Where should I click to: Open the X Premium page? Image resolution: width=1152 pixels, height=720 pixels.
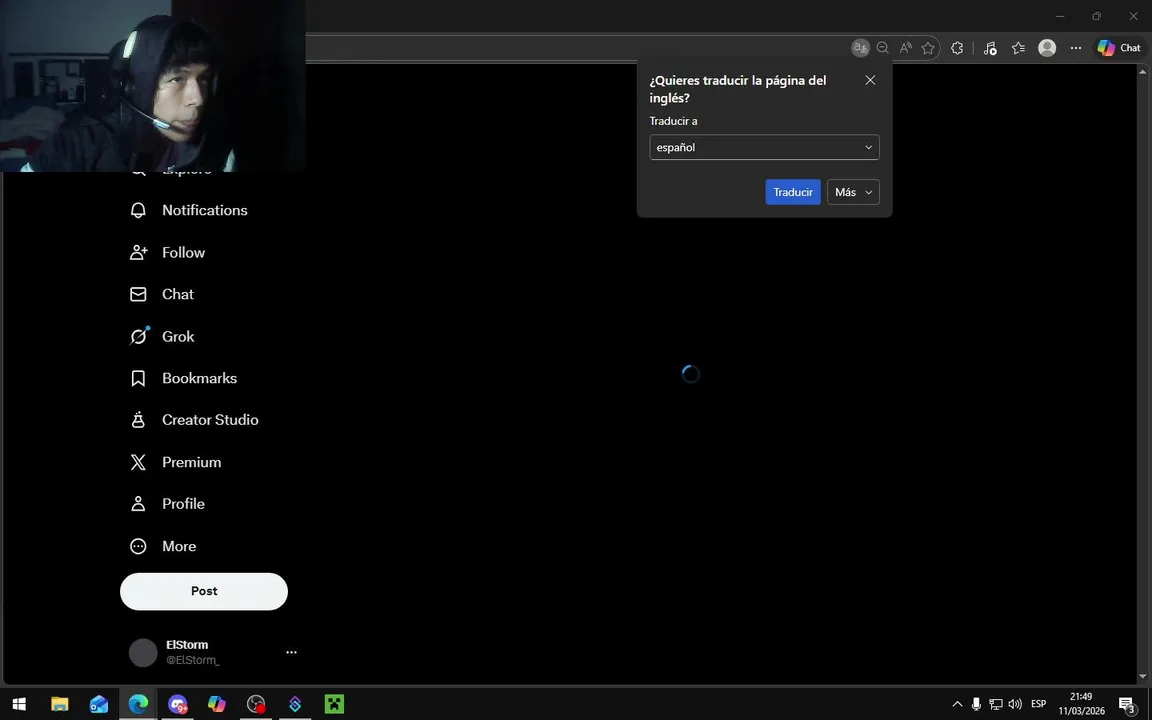pos(176,462)
